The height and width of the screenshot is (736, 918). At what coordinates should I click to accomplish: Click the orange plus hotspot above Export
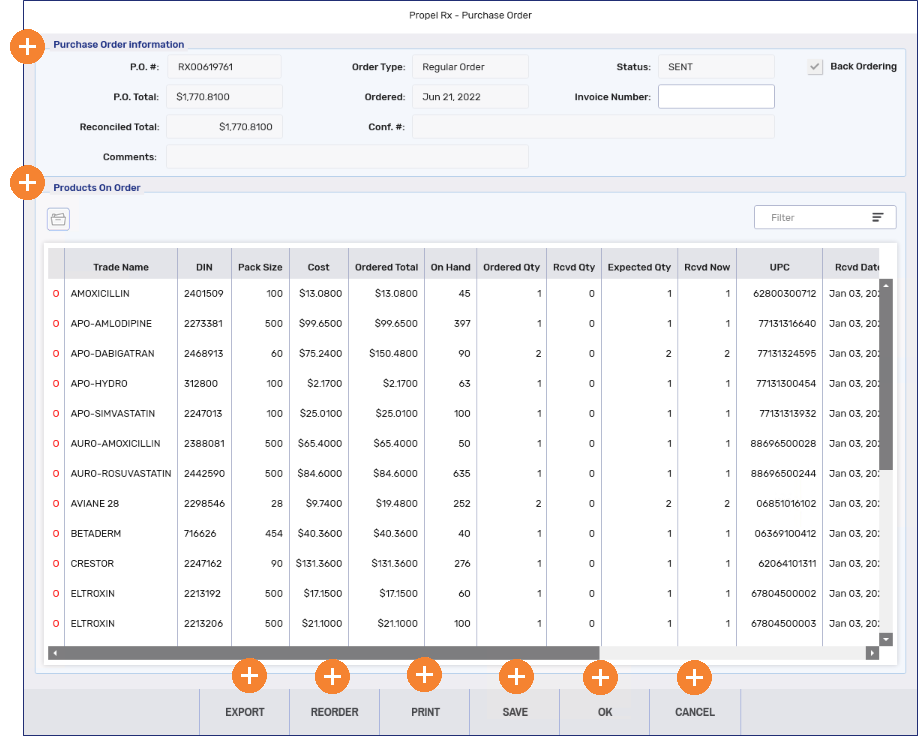pyautogui.click(x=249, y=676)
